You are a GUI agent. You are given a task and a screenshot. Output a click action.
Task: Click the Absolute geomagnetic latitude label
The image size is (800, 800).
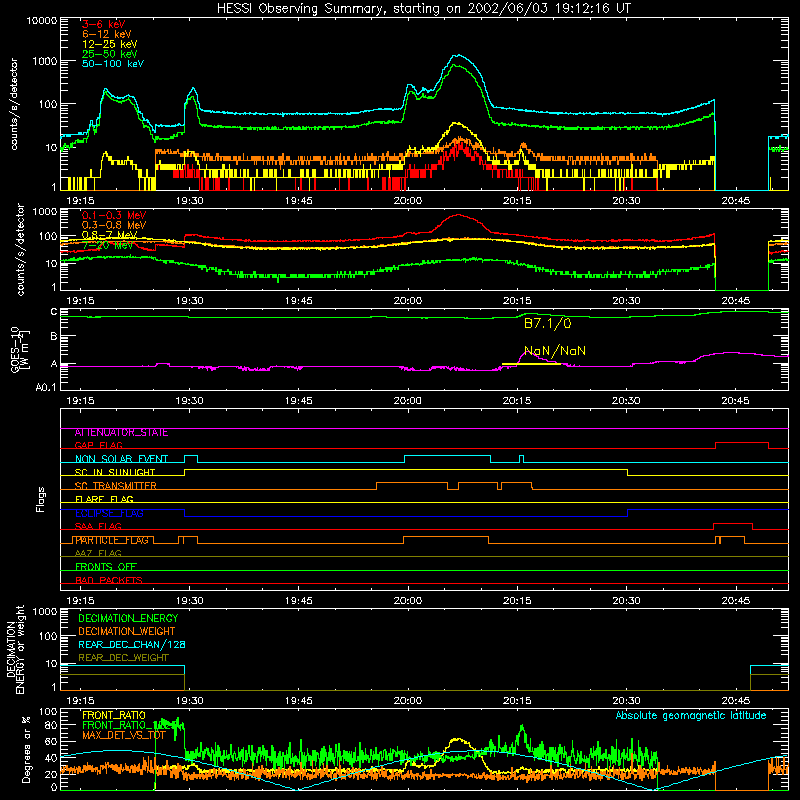pyautogui.click(x=691, y=716)
